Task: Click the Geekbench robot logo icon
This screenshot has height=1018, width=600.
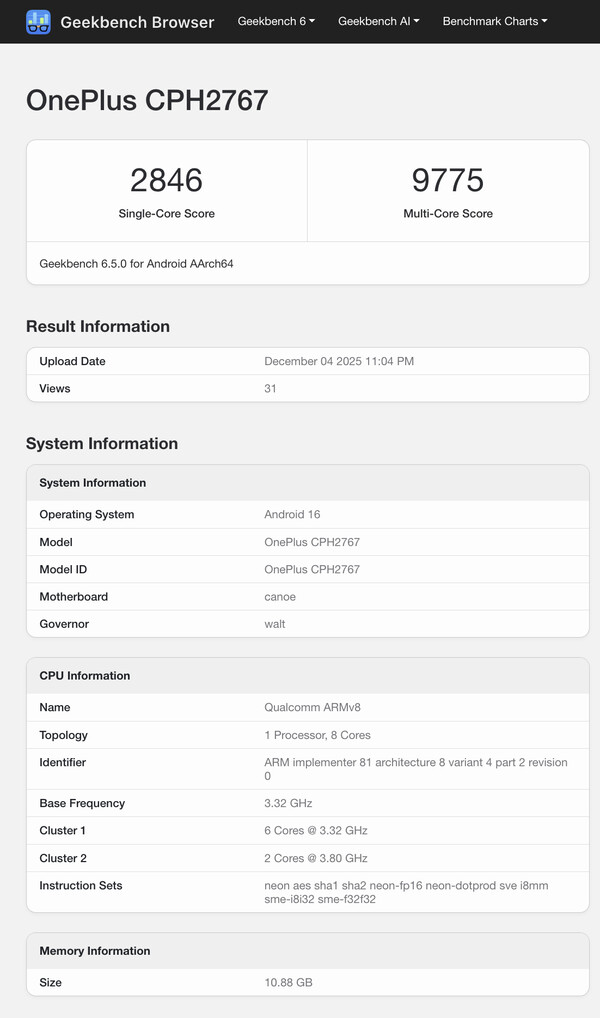Action: [38, 21]
